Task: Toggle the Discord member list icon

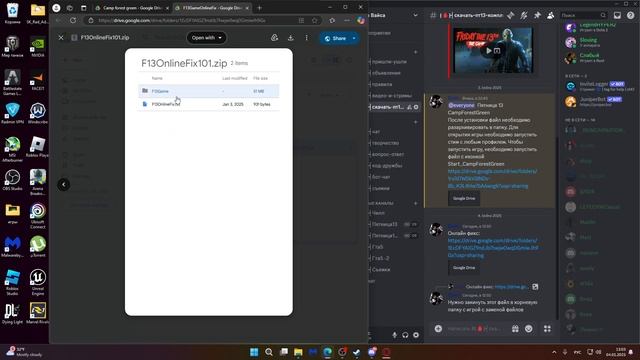Action: [x=551, y=15]
